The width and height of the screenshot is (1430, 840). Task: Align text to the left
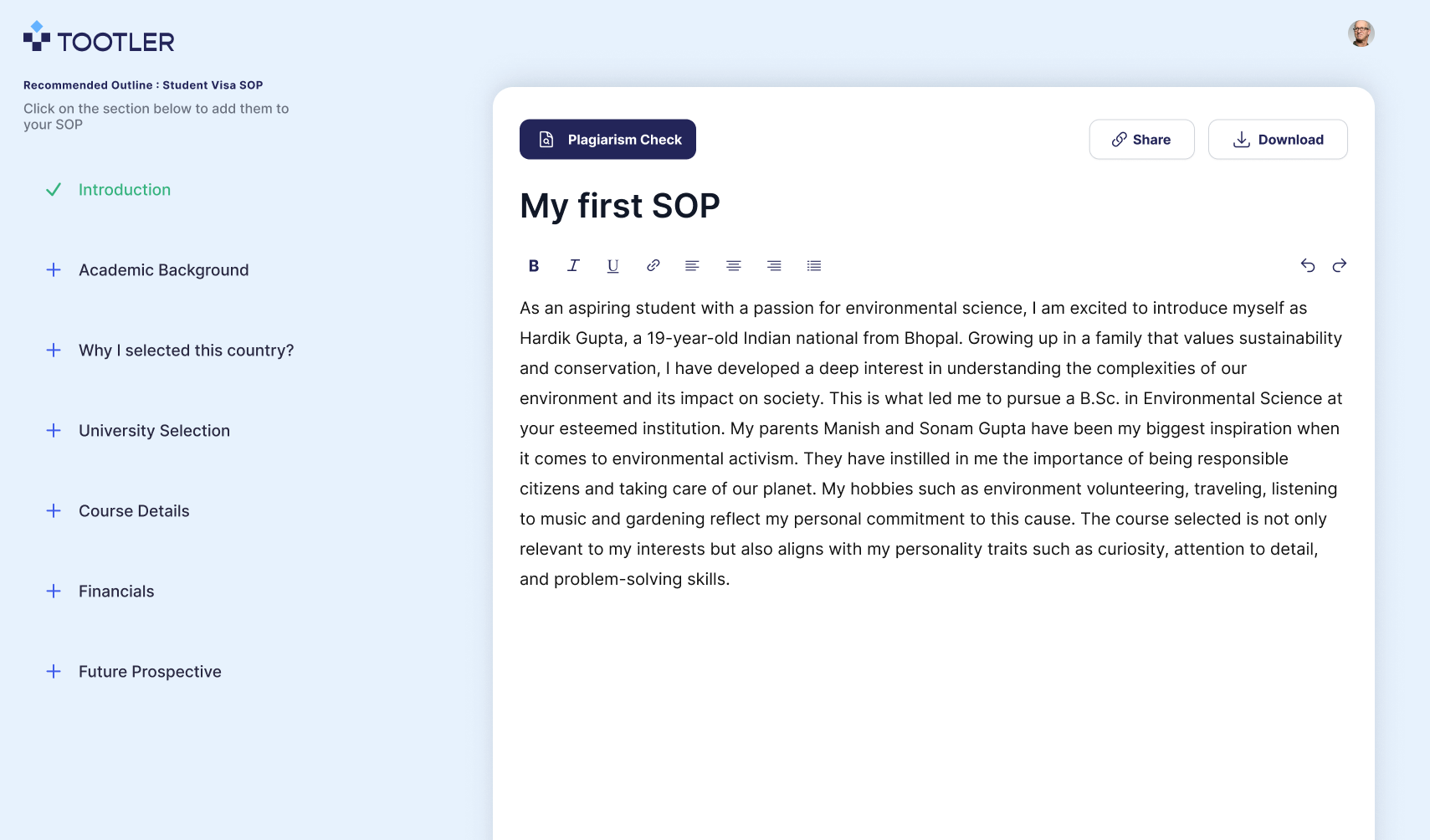pos(692,266)
